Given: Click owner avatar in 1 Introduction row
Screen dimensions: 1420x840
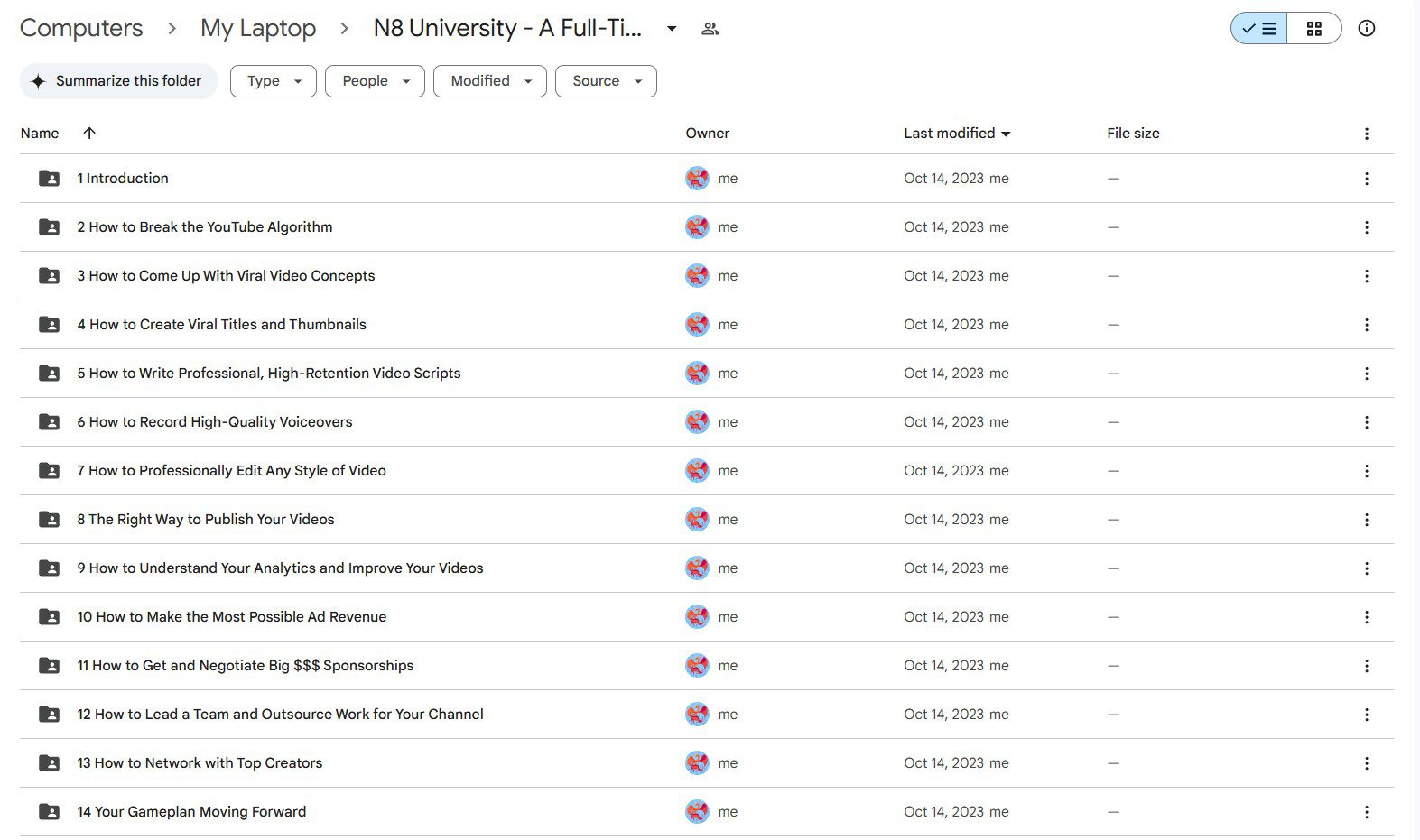Looking at the screenshot, I should 697,179.
